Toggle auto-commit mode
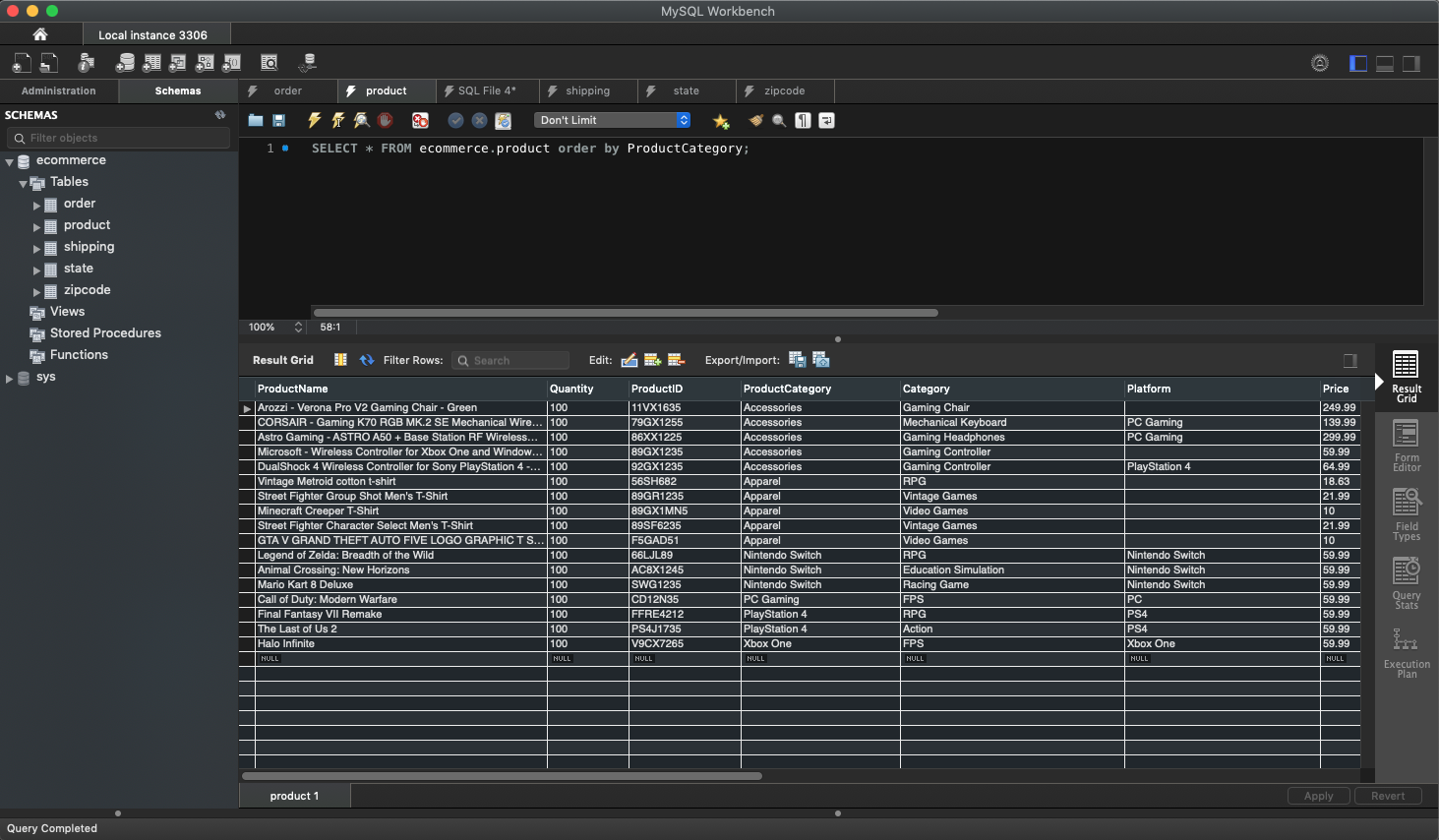 pyautogui.click(x=503, y=120)
